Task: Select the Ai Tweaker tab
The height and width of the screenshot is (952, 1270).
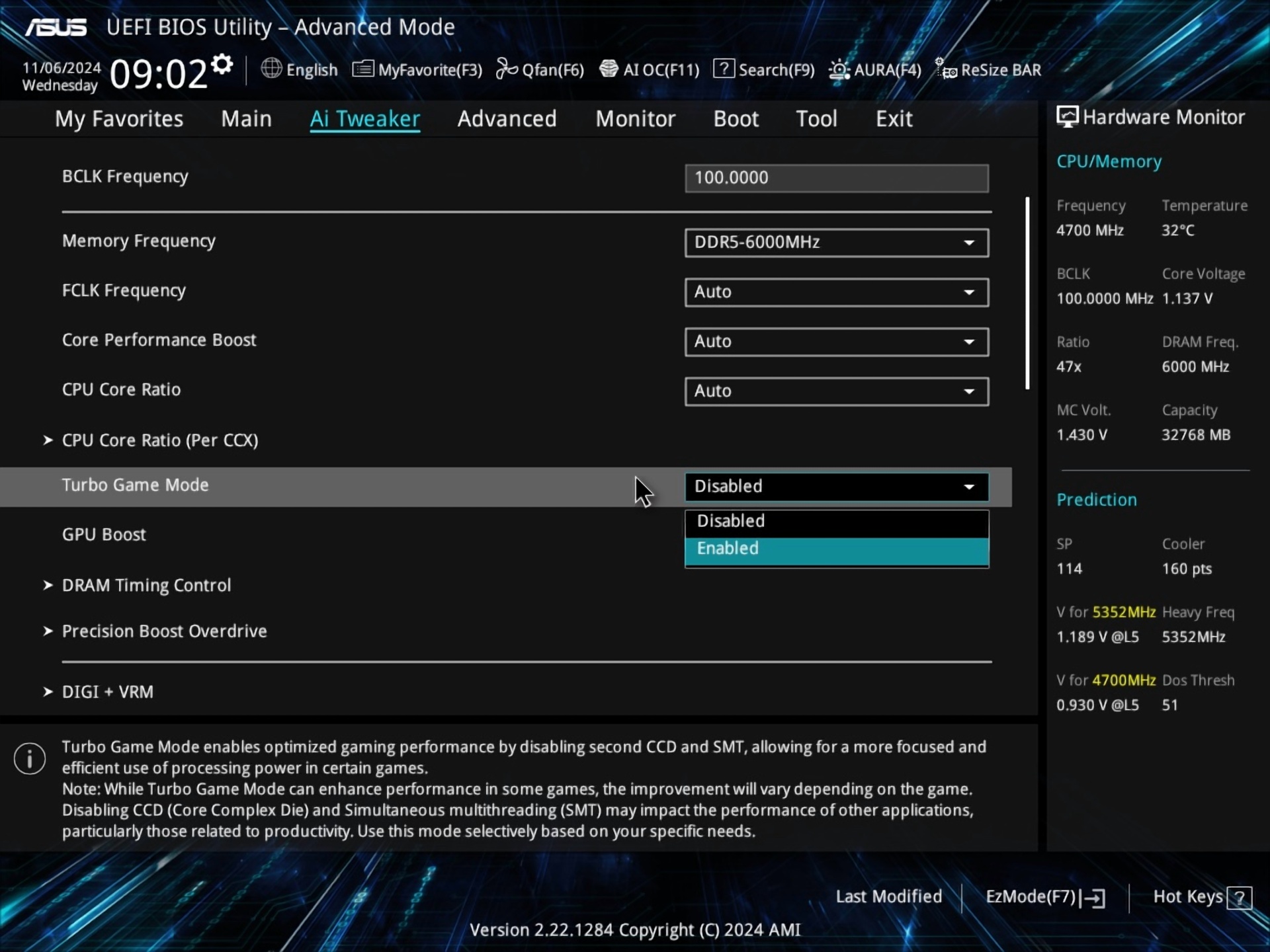Action: [x=365, y=119]
